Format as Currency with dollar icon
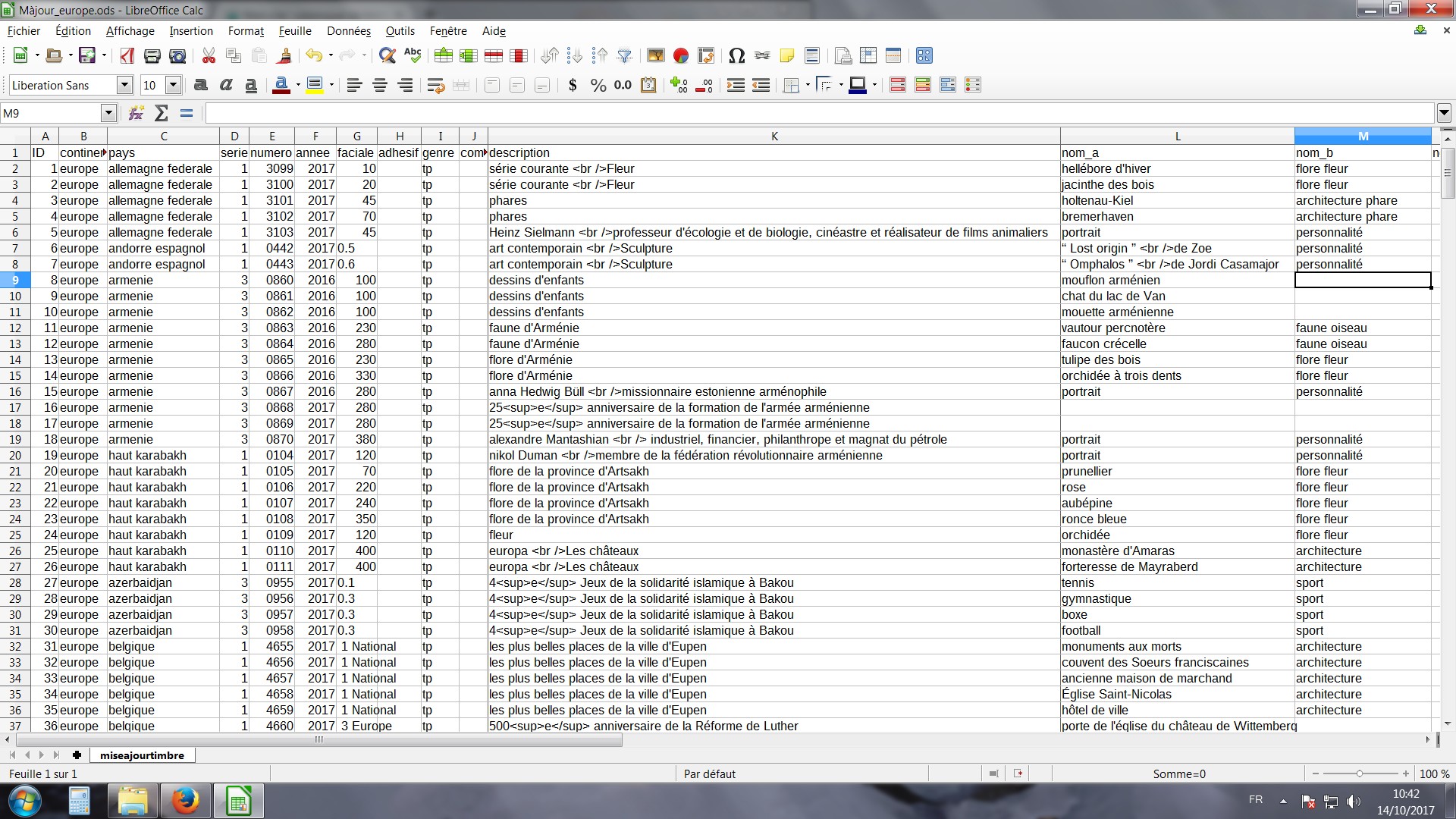The width and height of the screenshot is (1456, 819). [573, 85]
